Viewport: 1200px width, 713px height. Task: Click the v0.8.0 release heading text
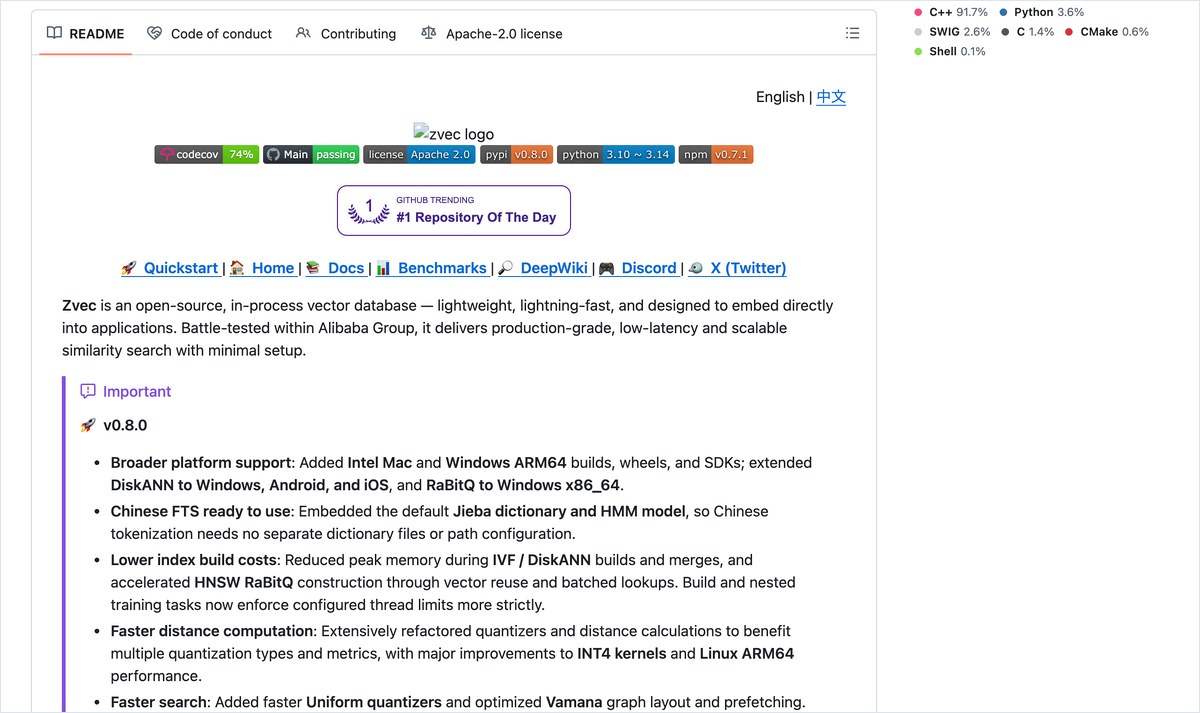tap(125, 425)
